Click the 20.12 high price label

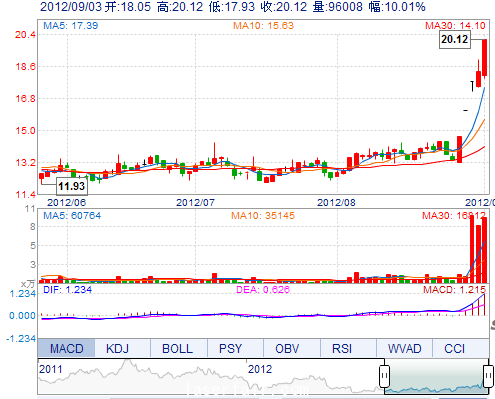click(x=455, y=39)
